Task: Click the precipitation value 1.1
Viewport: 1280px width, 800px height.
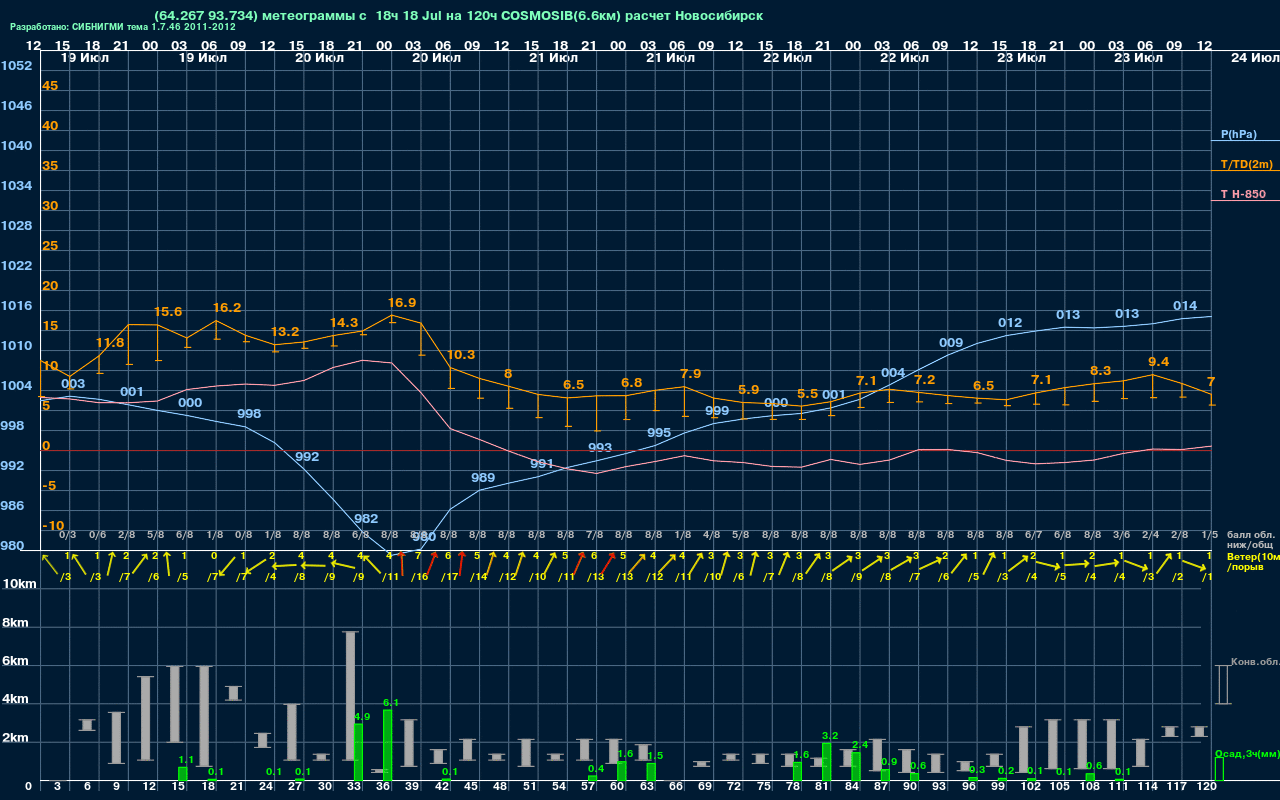Action: coord(186,760)
